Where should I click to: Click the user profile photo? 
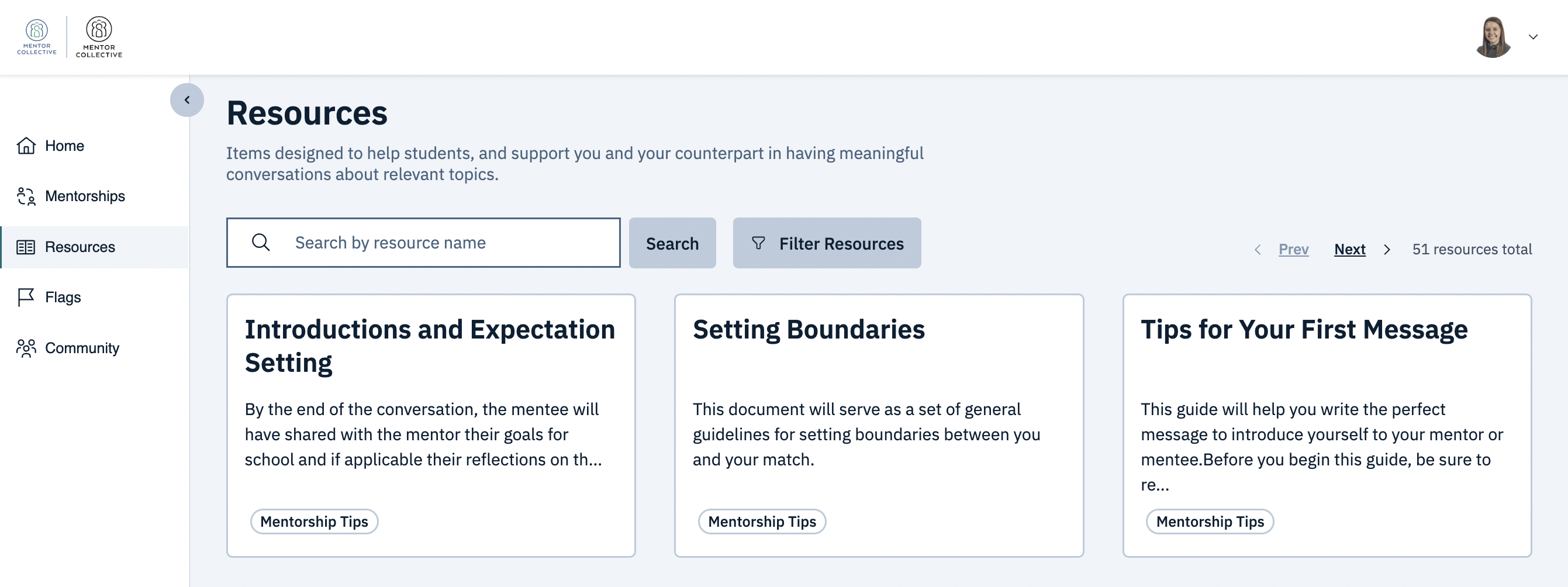click(x=1493, y=37)
